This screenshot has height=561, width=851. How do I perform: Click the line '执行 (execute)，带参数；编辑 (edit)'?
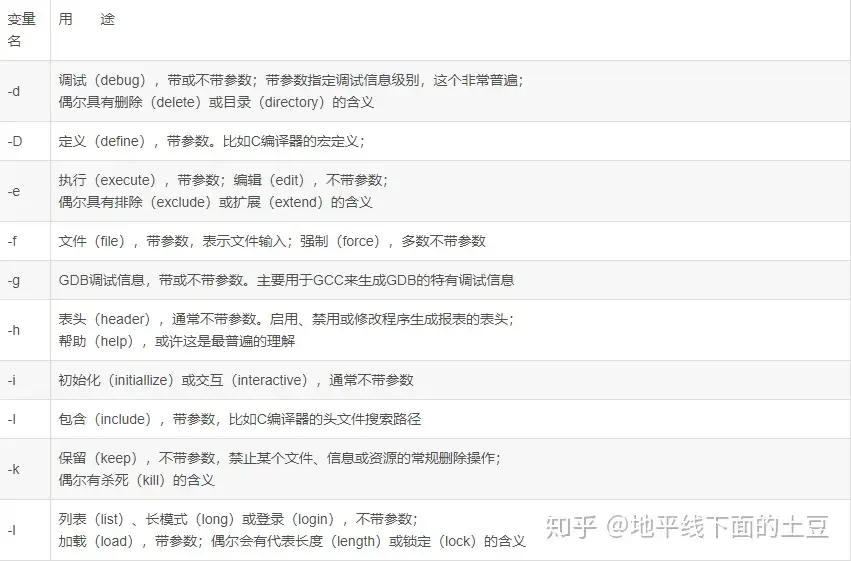click(x=223, y=180)
